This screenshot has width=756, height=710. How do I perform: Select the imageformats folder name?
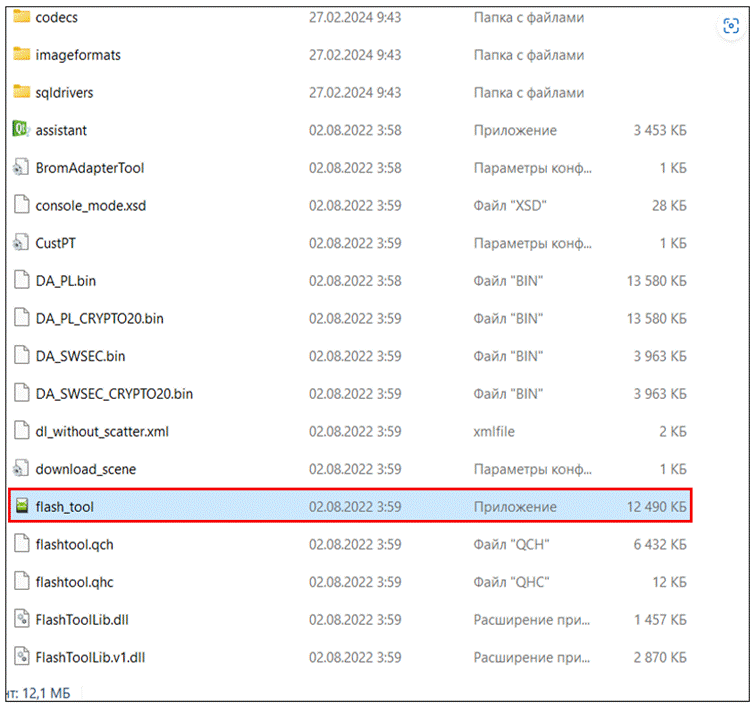78,55
